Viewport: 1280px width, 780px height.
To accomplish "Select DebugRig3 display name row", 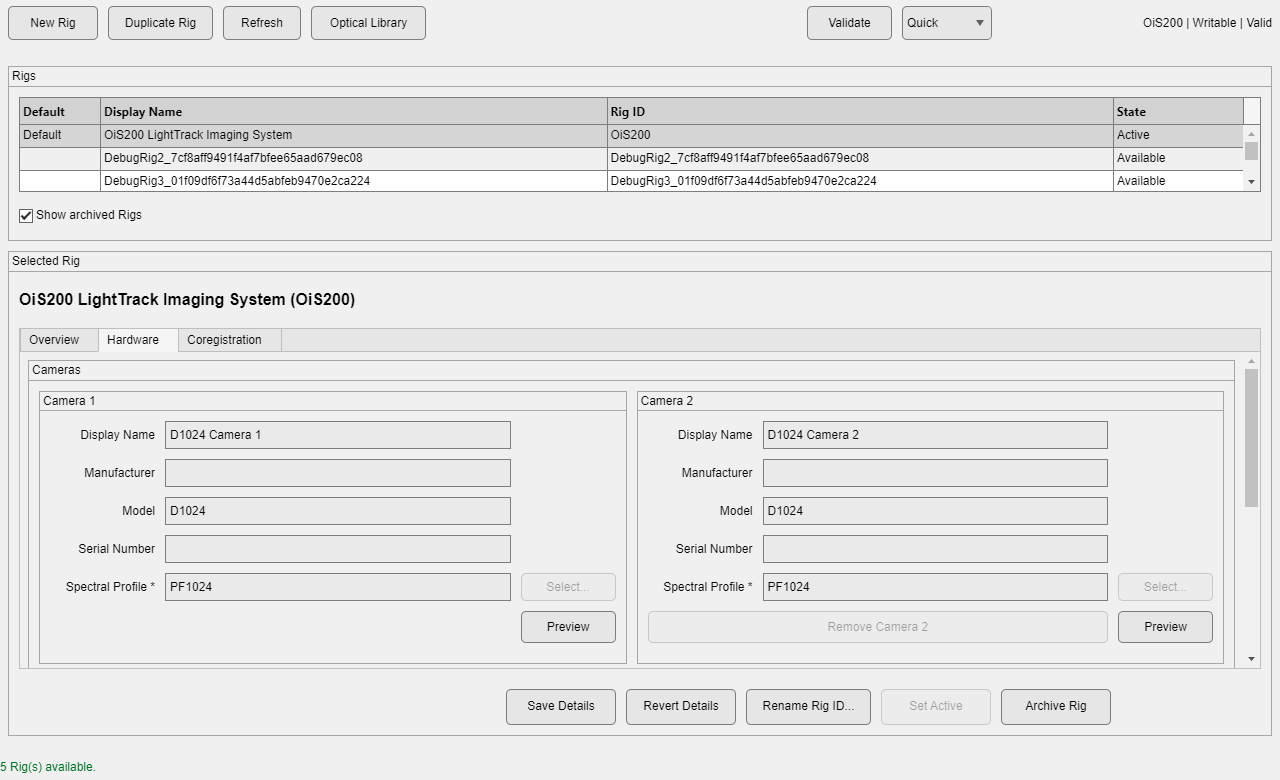I will point(354,181).
